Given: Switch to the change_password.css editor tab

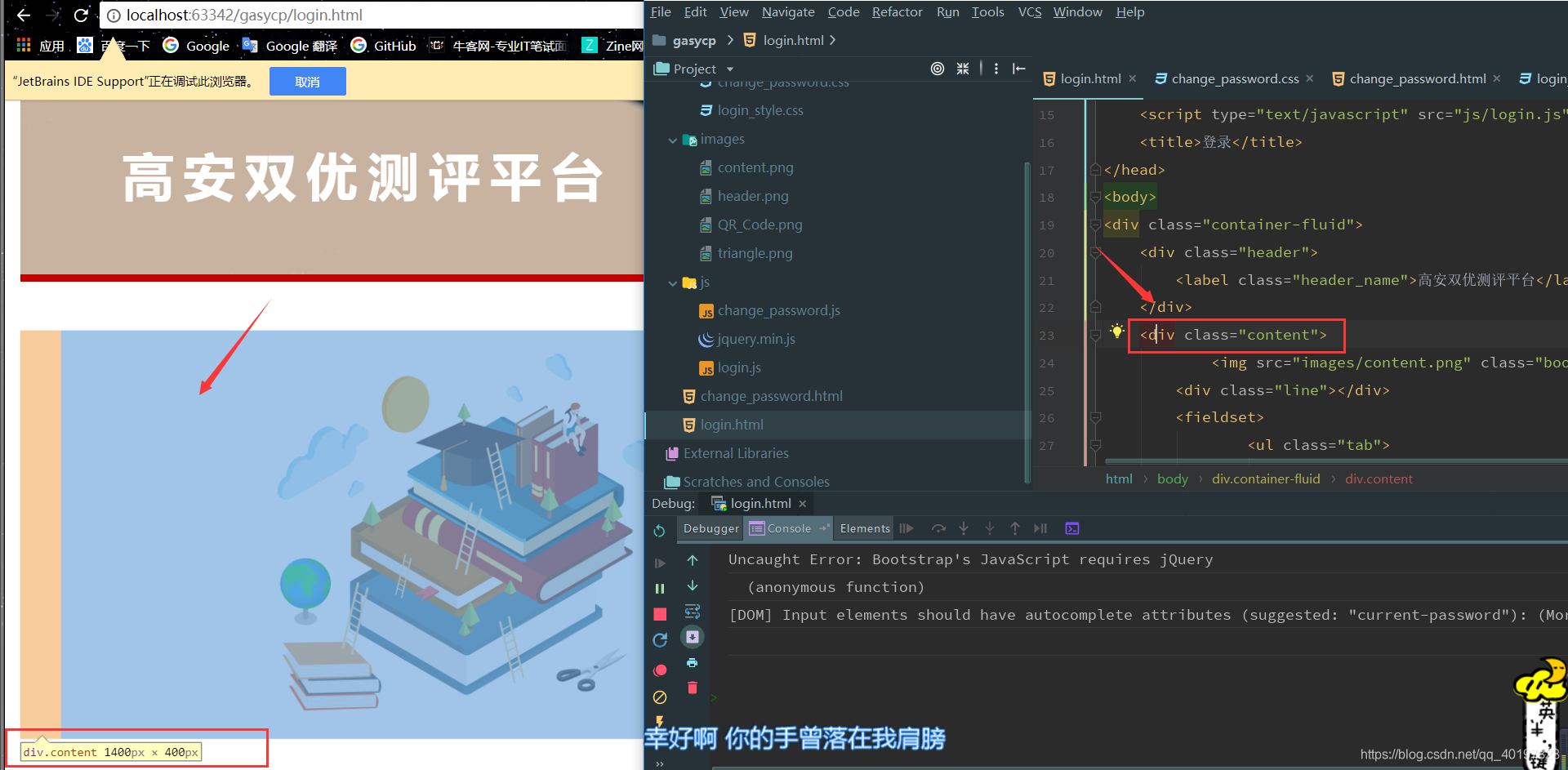Looking at the screenshot, I should [x=1233, y=78].
